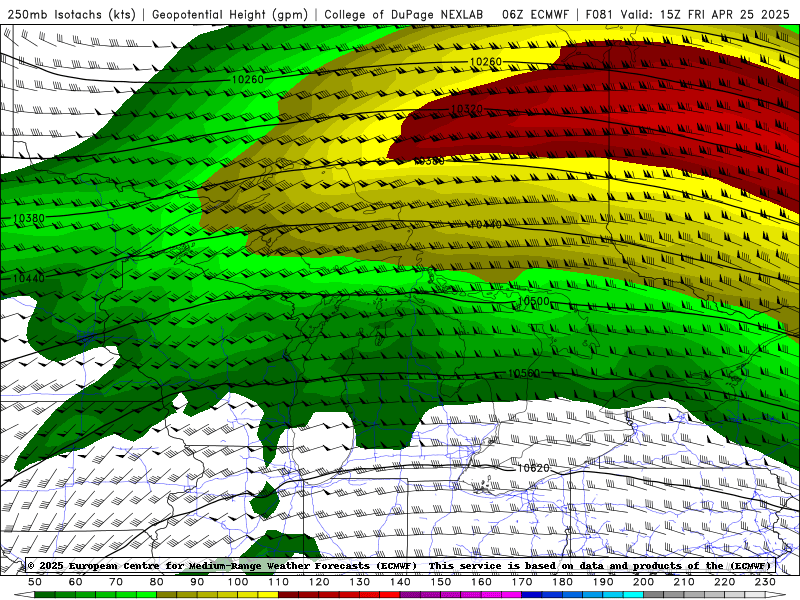Click the 'Geopotential Height (gpm)' header text

click(x=230, y=15)
